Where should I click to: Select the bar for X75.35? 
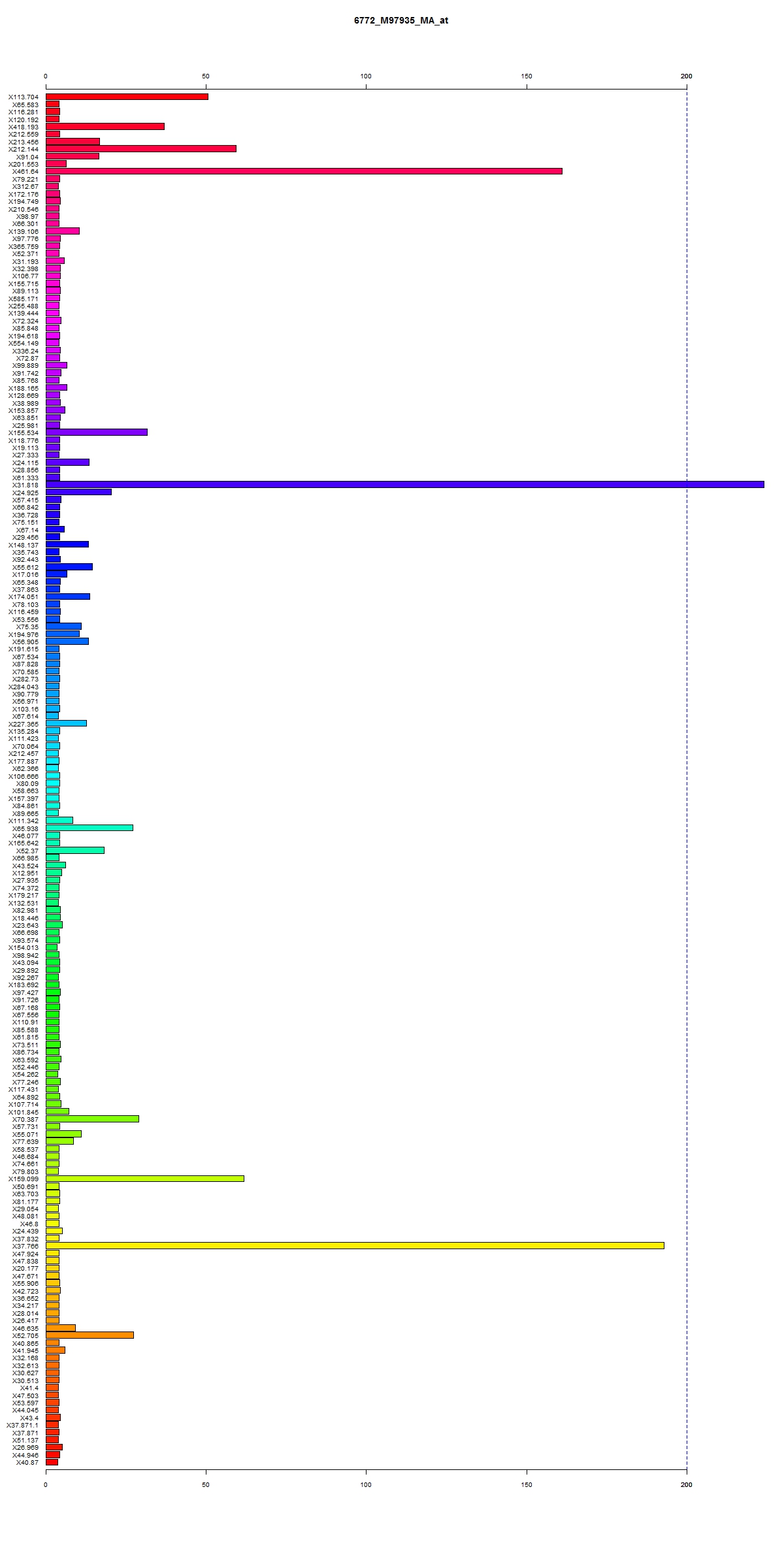pos(63,626)
